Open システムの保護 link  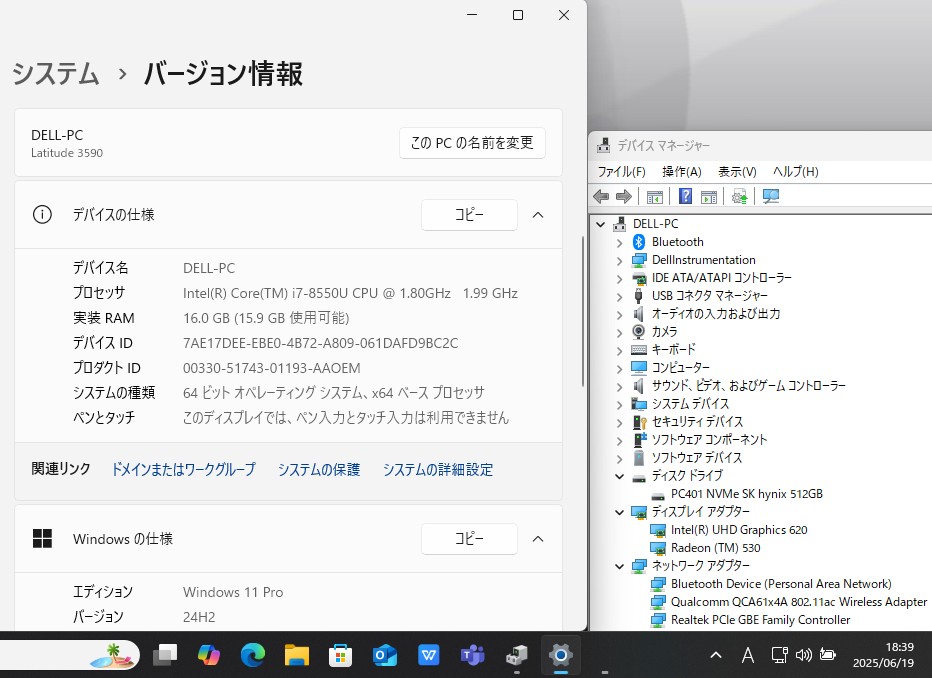tap(319, 469)
